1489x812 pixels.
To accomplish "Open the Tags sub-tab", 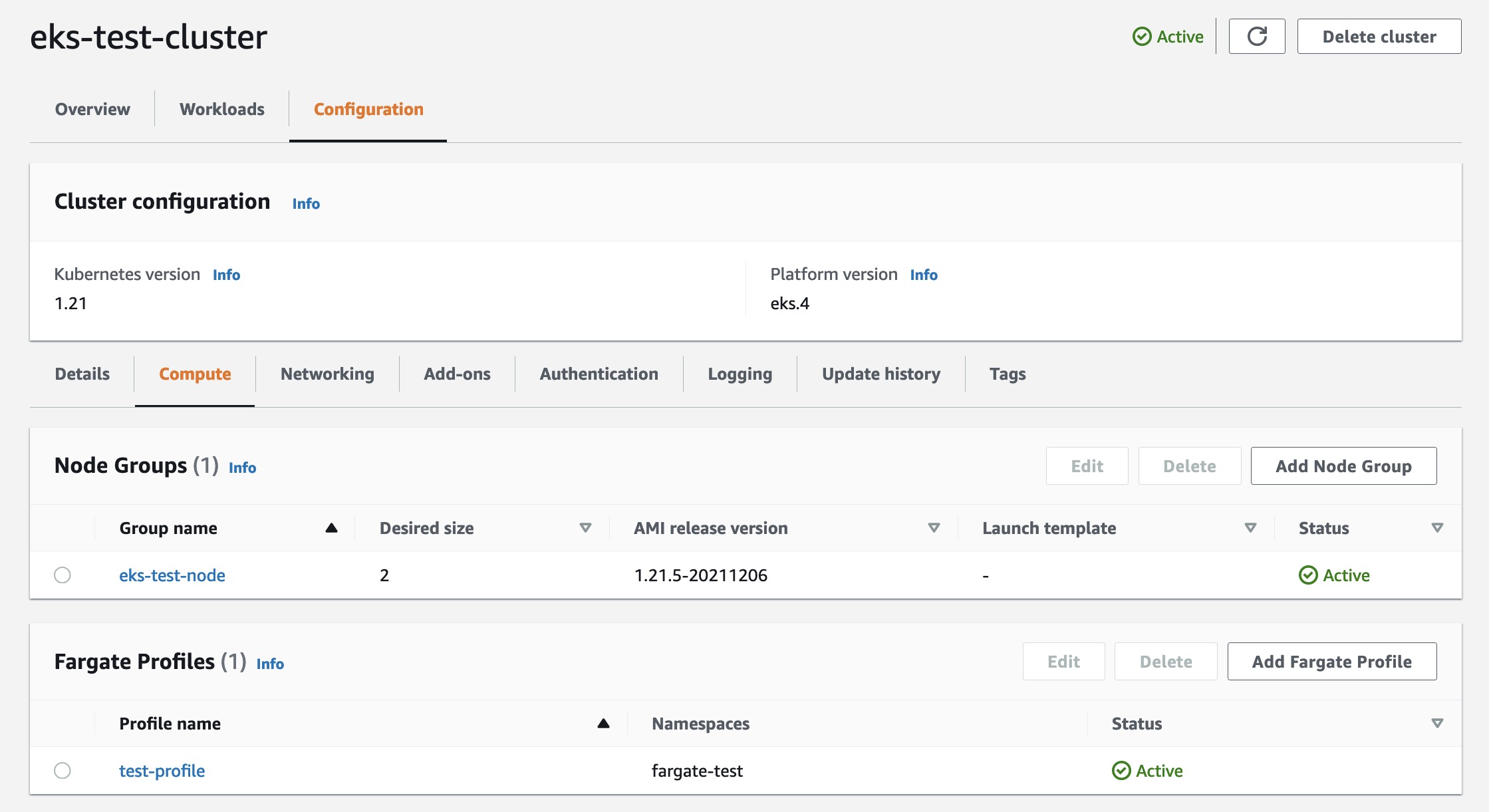I will [x=1008, y=374].
